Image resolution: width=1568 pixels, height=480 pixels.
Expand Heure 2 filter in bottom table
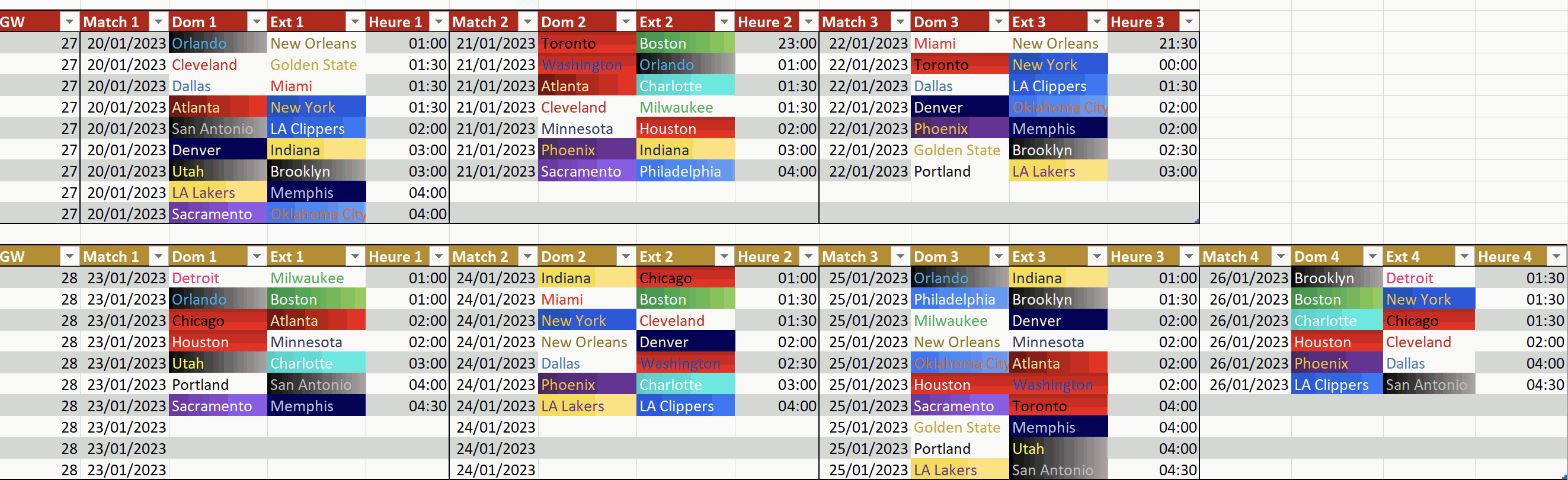click(x=808, y=257)
